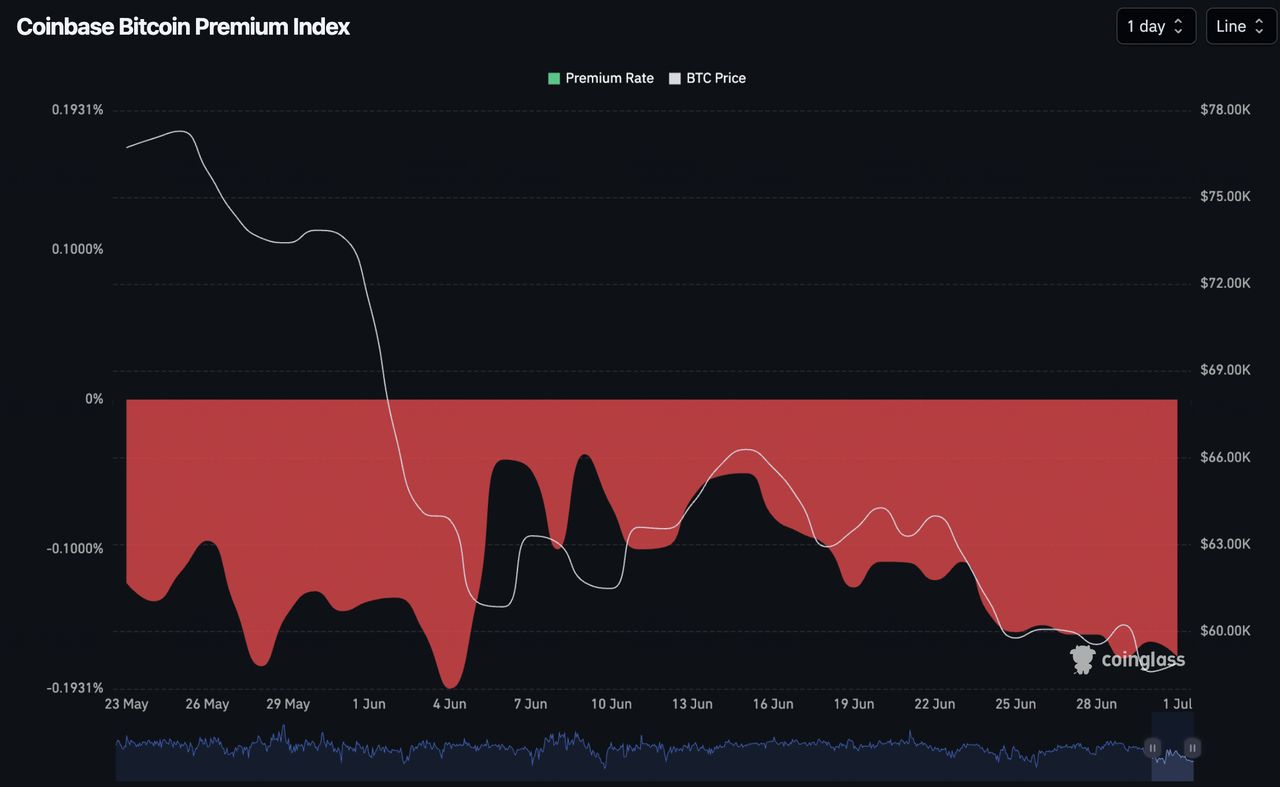This screenshot has height=787, width=1280.
Task: Click the "16 Jun" date label
Action: click(773, 704)
